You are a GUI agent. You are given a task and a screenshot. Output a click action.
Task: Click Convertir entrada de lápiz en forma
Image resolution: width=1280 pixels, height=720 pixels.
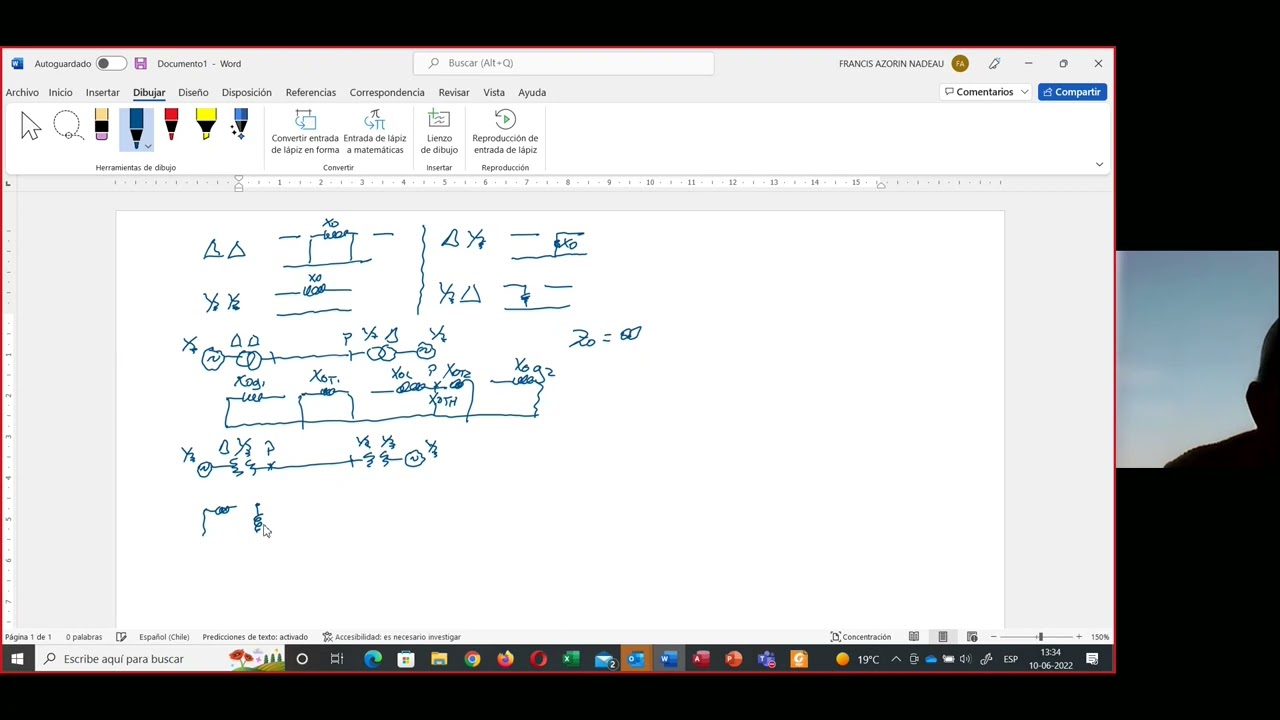[305, 132]
